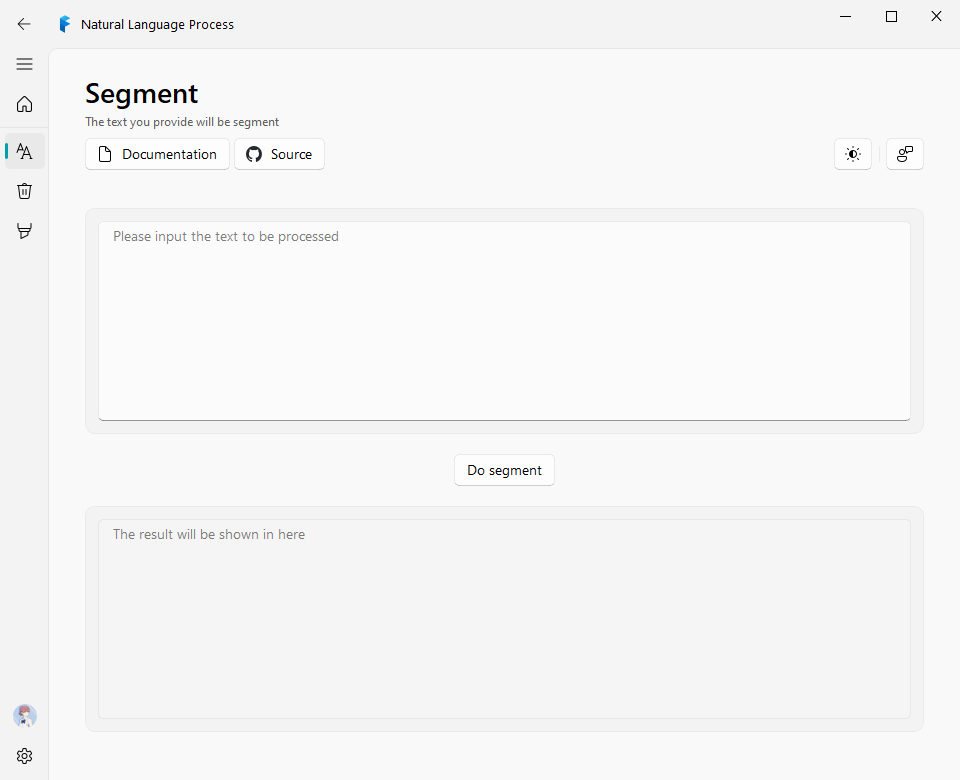Click the document icon inside Documentation button

(x=104, y=154)
